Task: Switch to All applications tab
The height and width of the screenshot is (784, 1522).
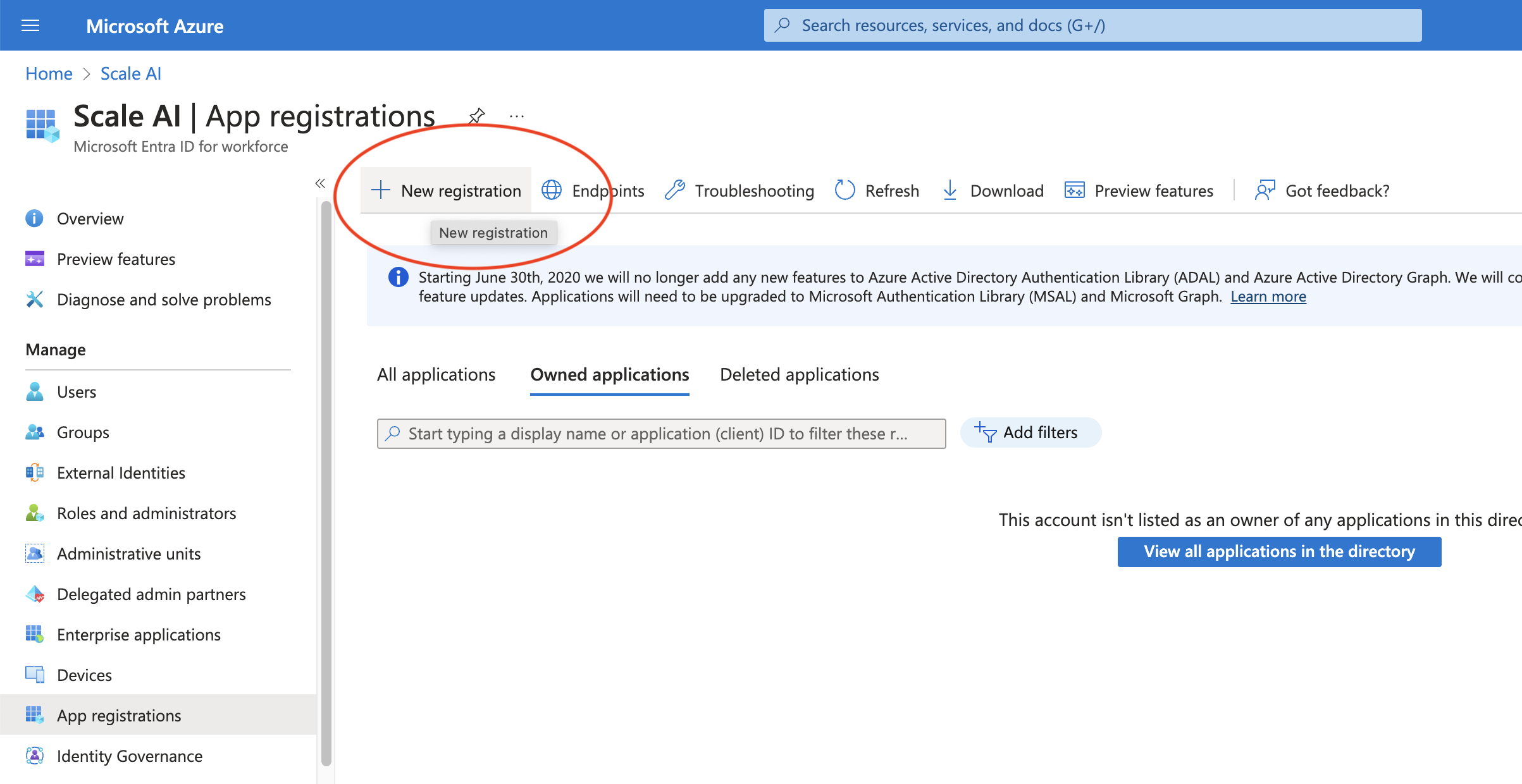Action: click(436, 374)
